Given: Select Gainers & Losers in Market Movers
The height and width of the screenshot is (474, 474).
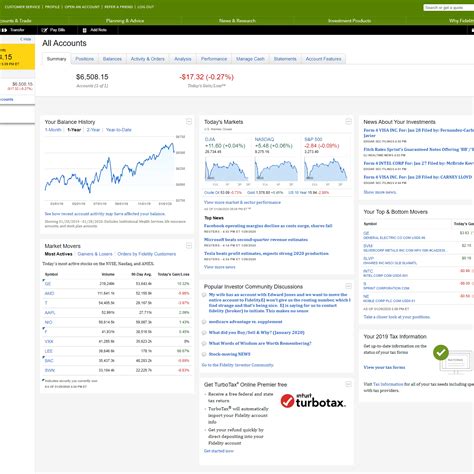Looking at the screenshot, I should pyautogui.click(x=95, y=254).
